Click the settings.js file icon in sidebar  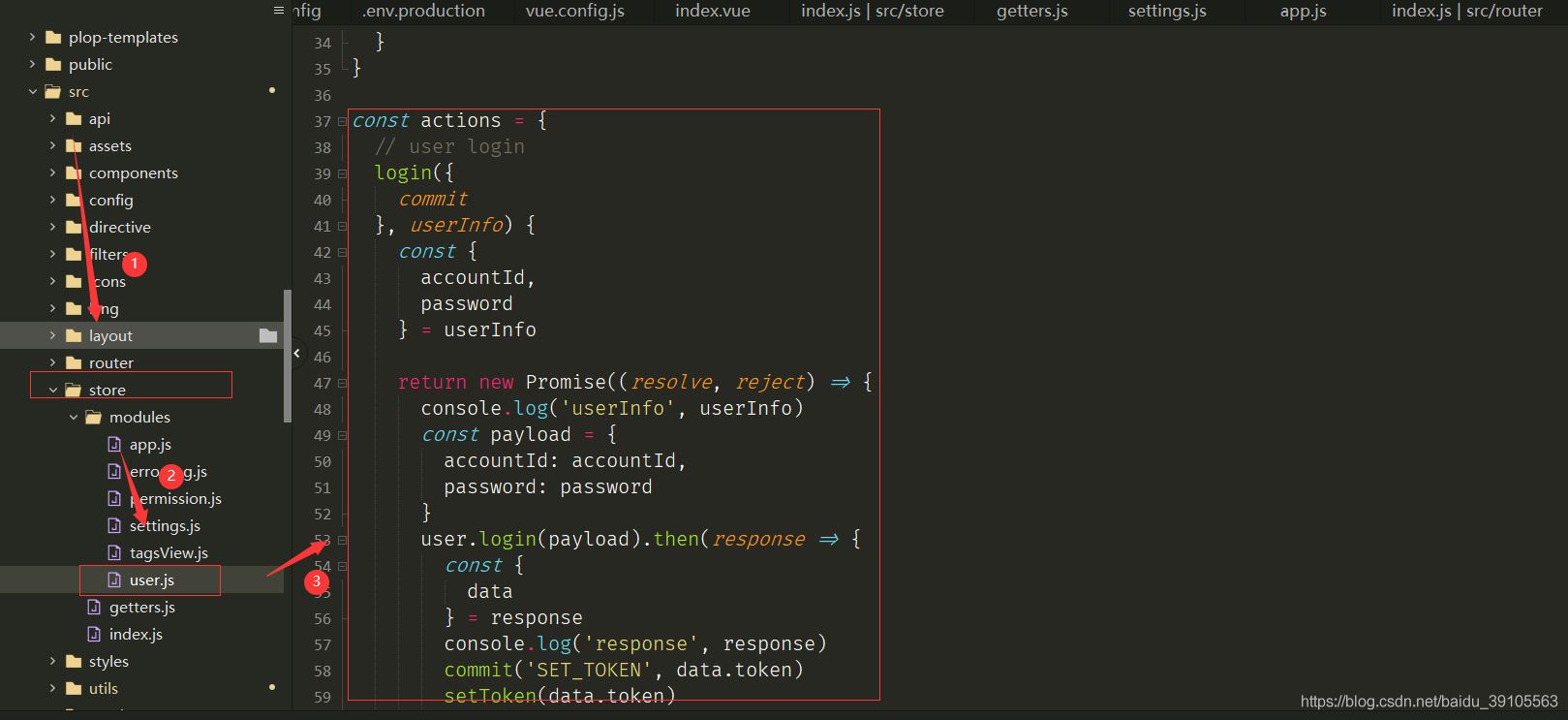pos(114,526)
